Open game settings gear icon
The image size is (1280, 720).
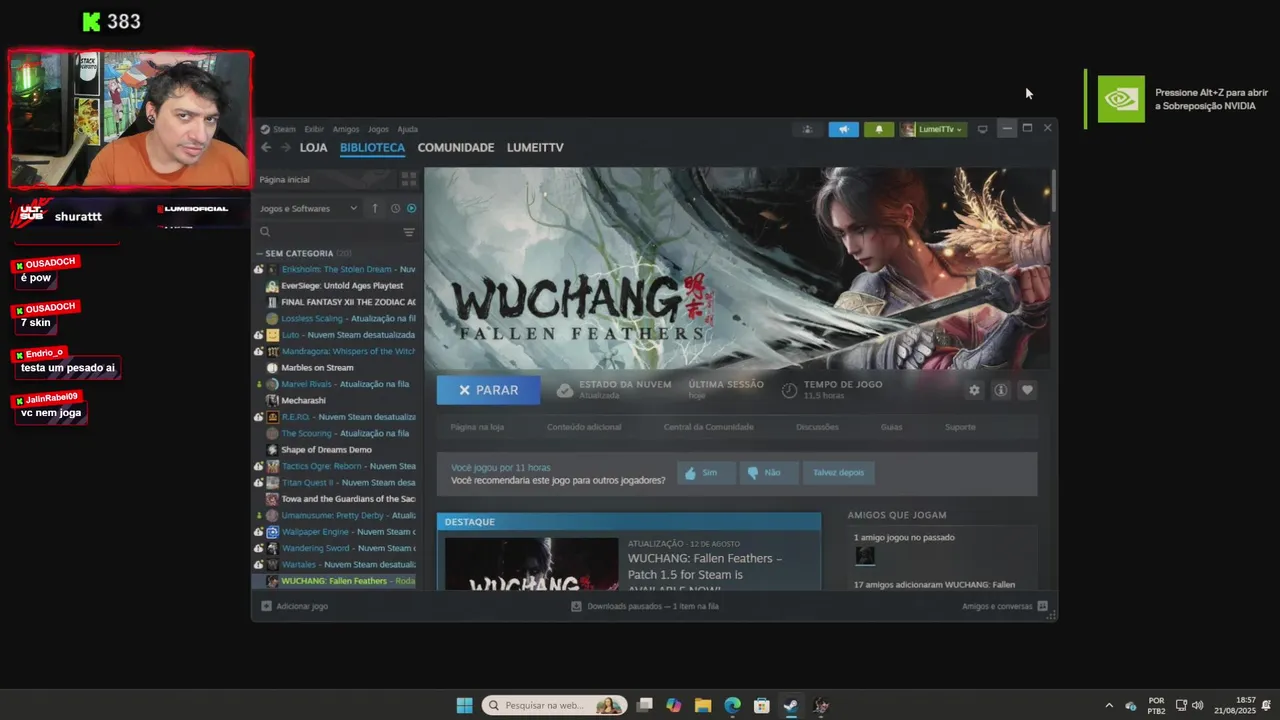pos(974,390)
